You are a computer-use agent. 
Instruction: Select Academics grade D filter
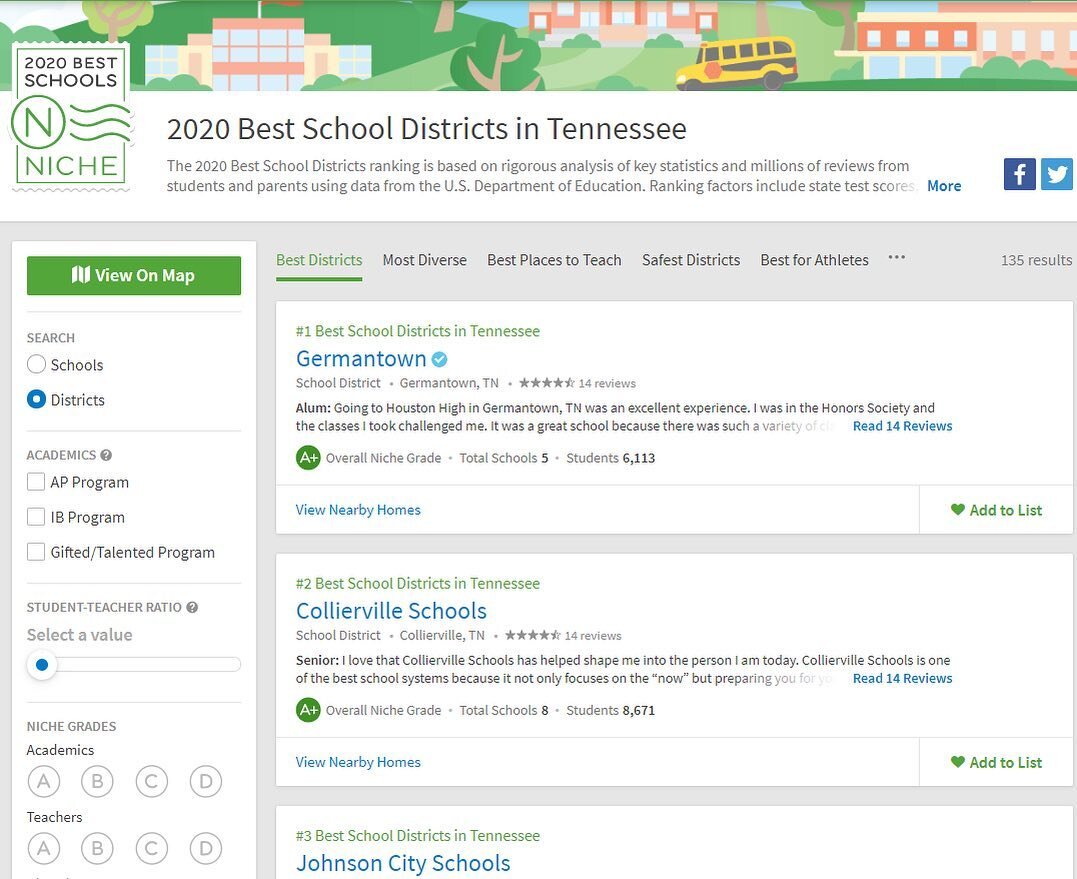[206, 781]
